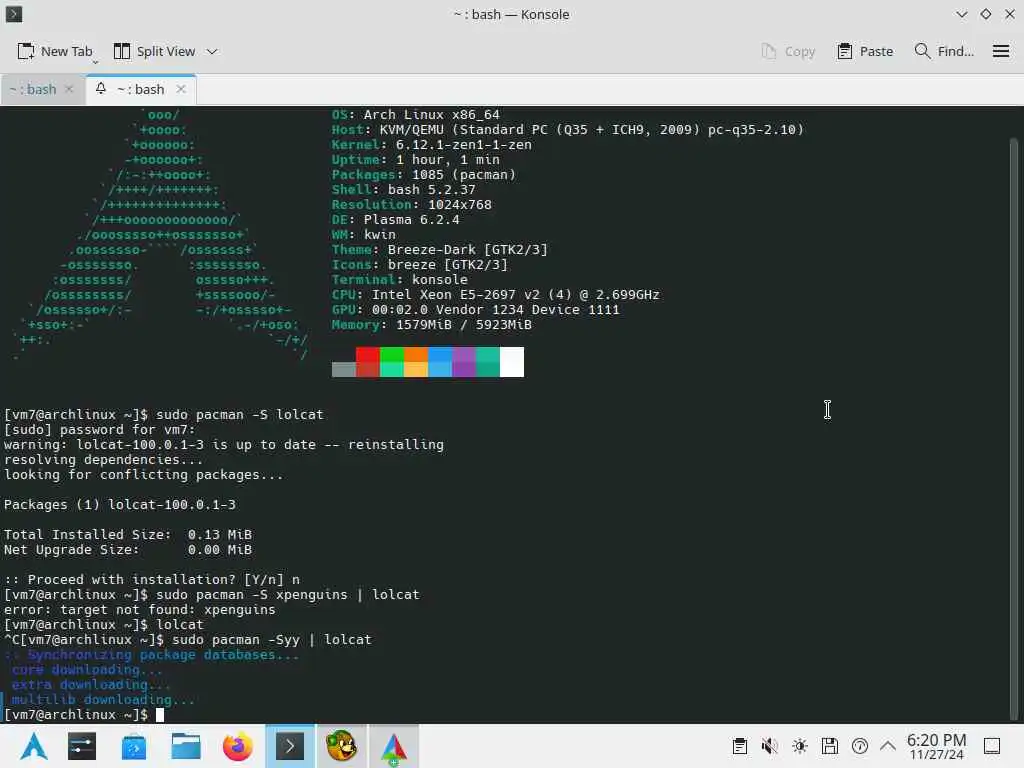Click 'DE: Plasma 6.2.4' line
Screen dimensions: 1024x768
click(x=396, y=219)
